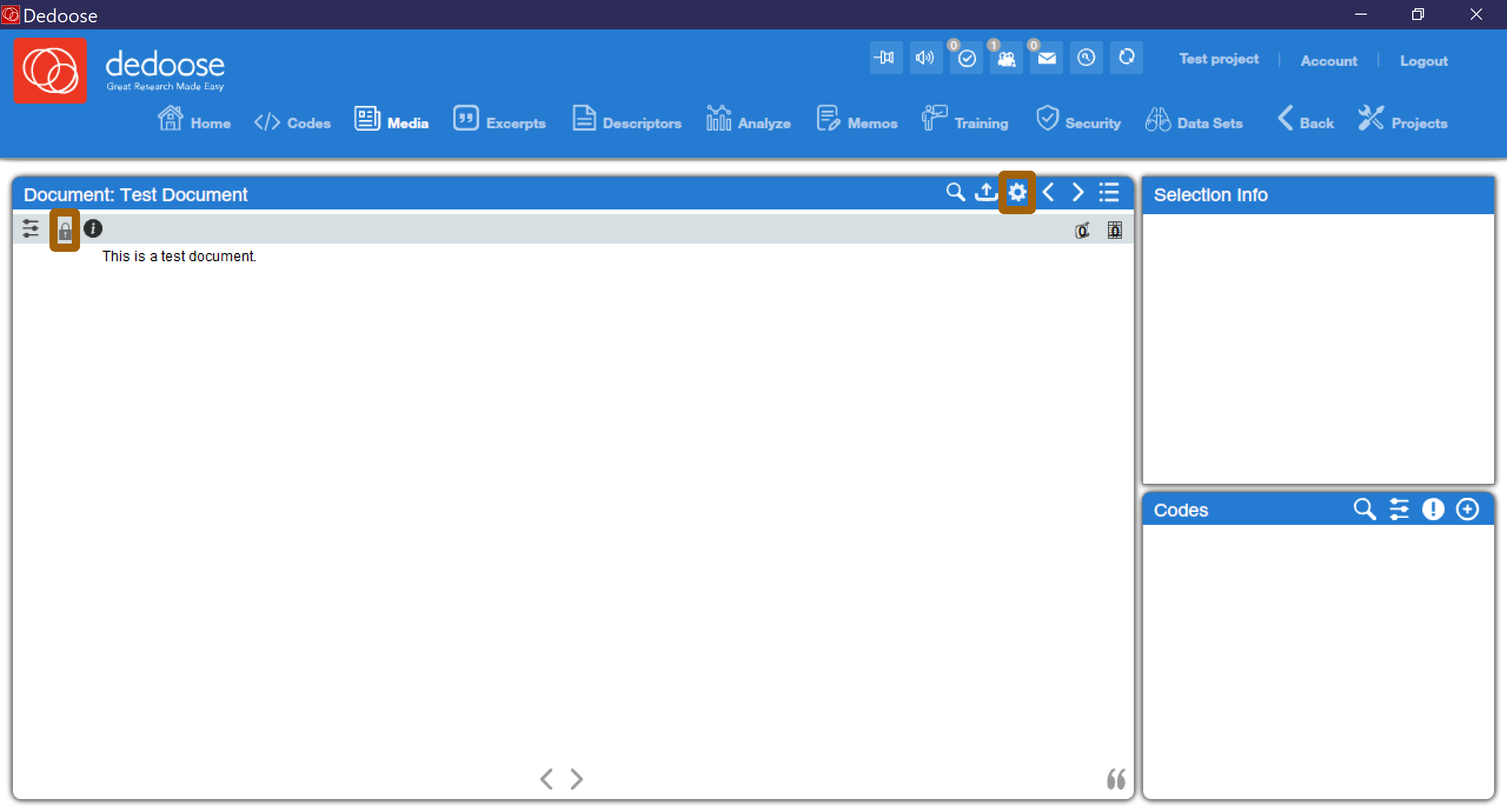The height and width of the screenshot is (812, 1507).
Task: Click the refresh project icon
Action: click(1126, 58)
